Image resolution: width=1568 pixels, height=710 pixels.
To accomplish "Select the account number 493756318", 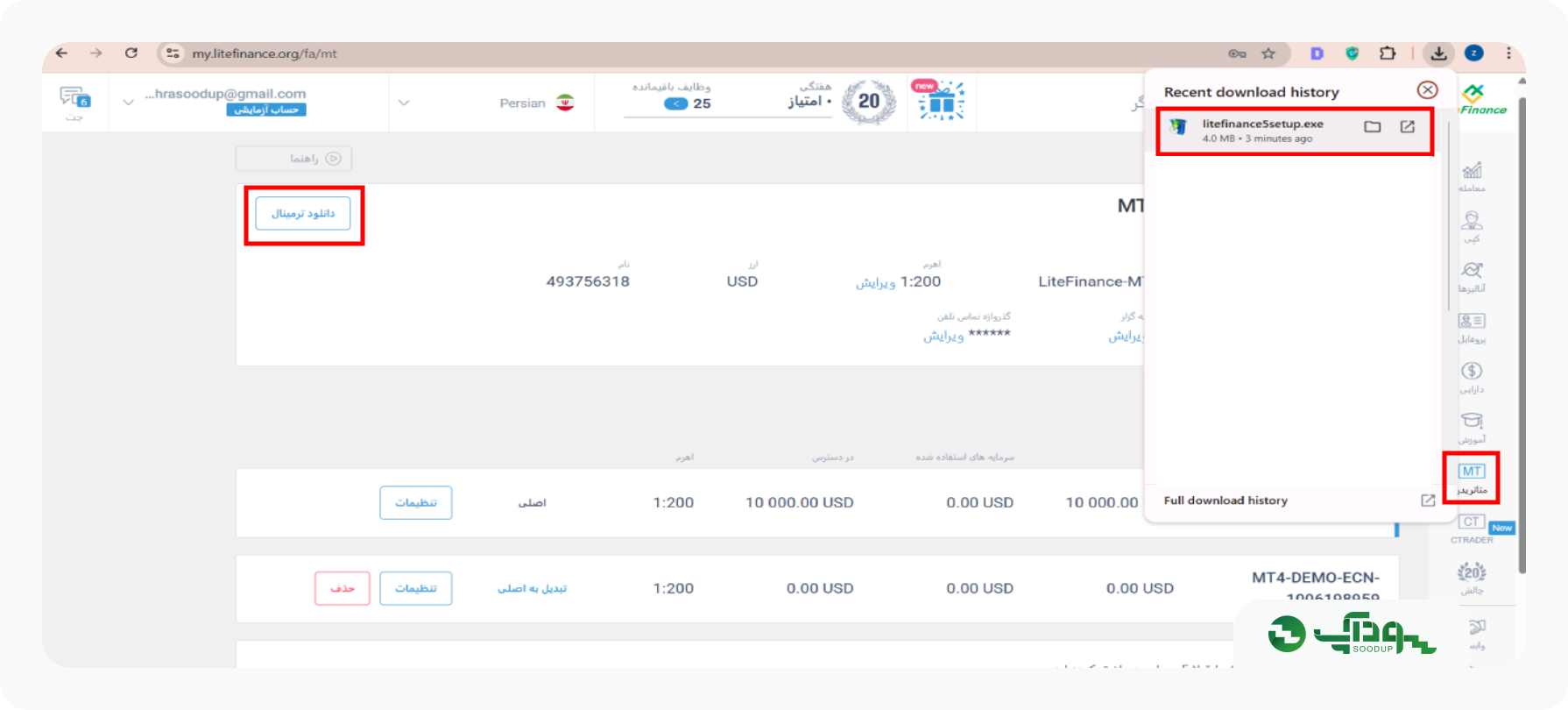I will pyautogui.click(x=588, y=281).
